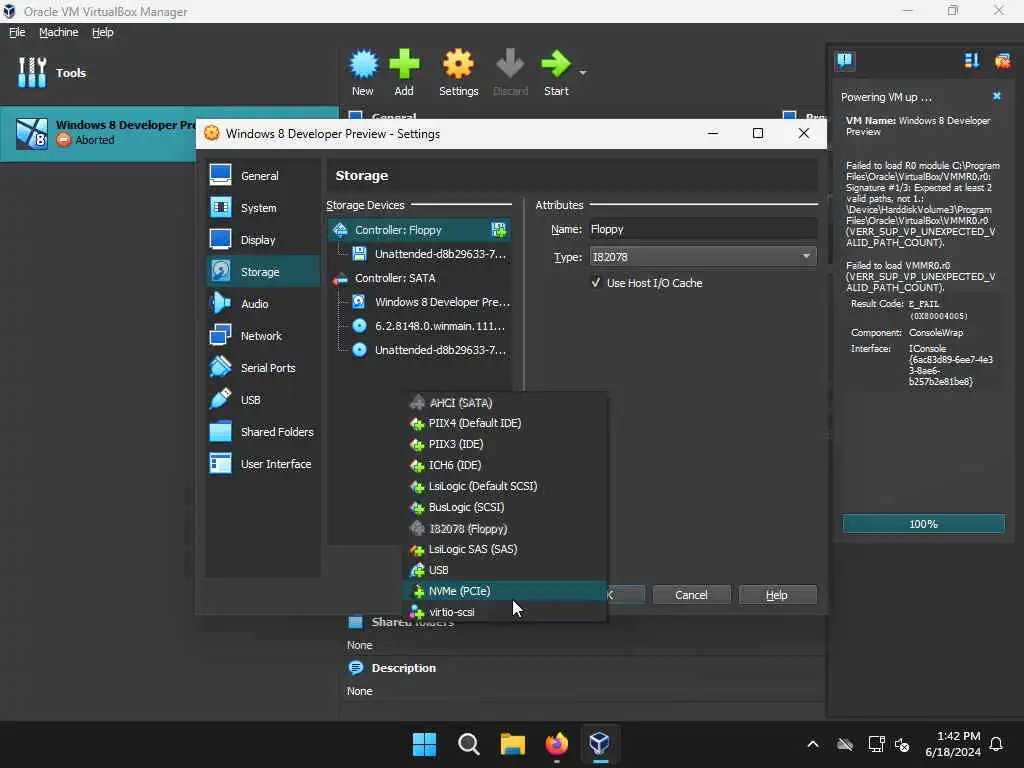1024x768 pixels.
Task: Open the Shared Folders settings category
Action: [x=263, y=432]
